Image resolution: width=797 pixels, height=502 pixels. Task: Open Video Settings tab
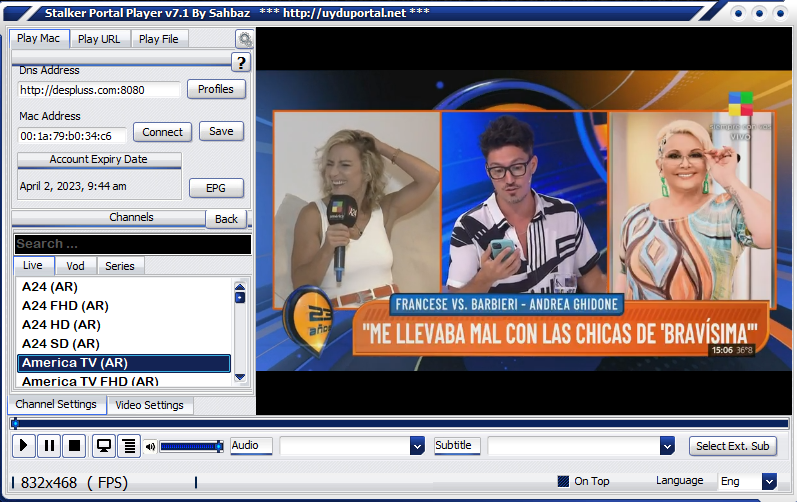point(149,405)
